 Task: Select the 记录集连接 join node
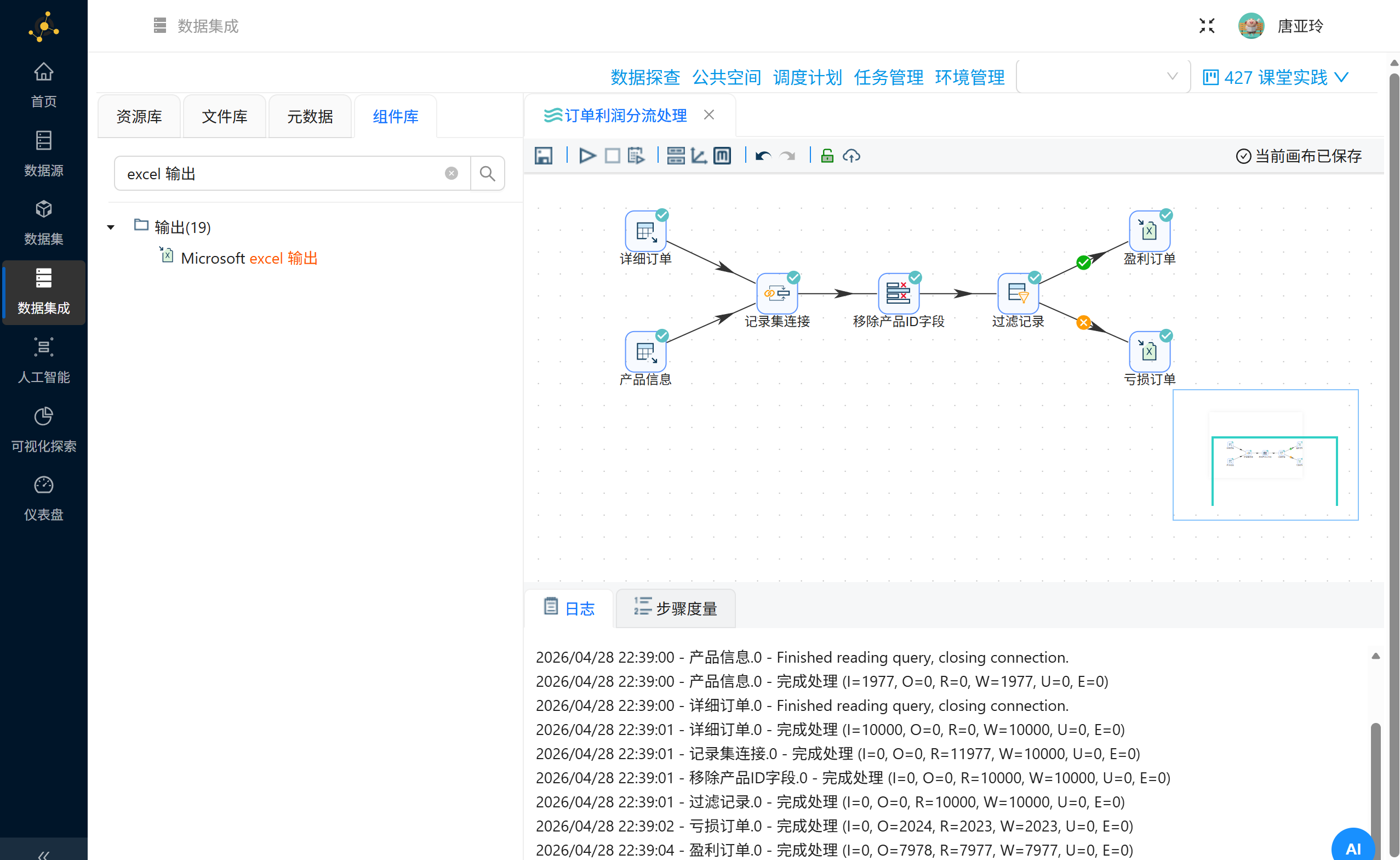777,293
